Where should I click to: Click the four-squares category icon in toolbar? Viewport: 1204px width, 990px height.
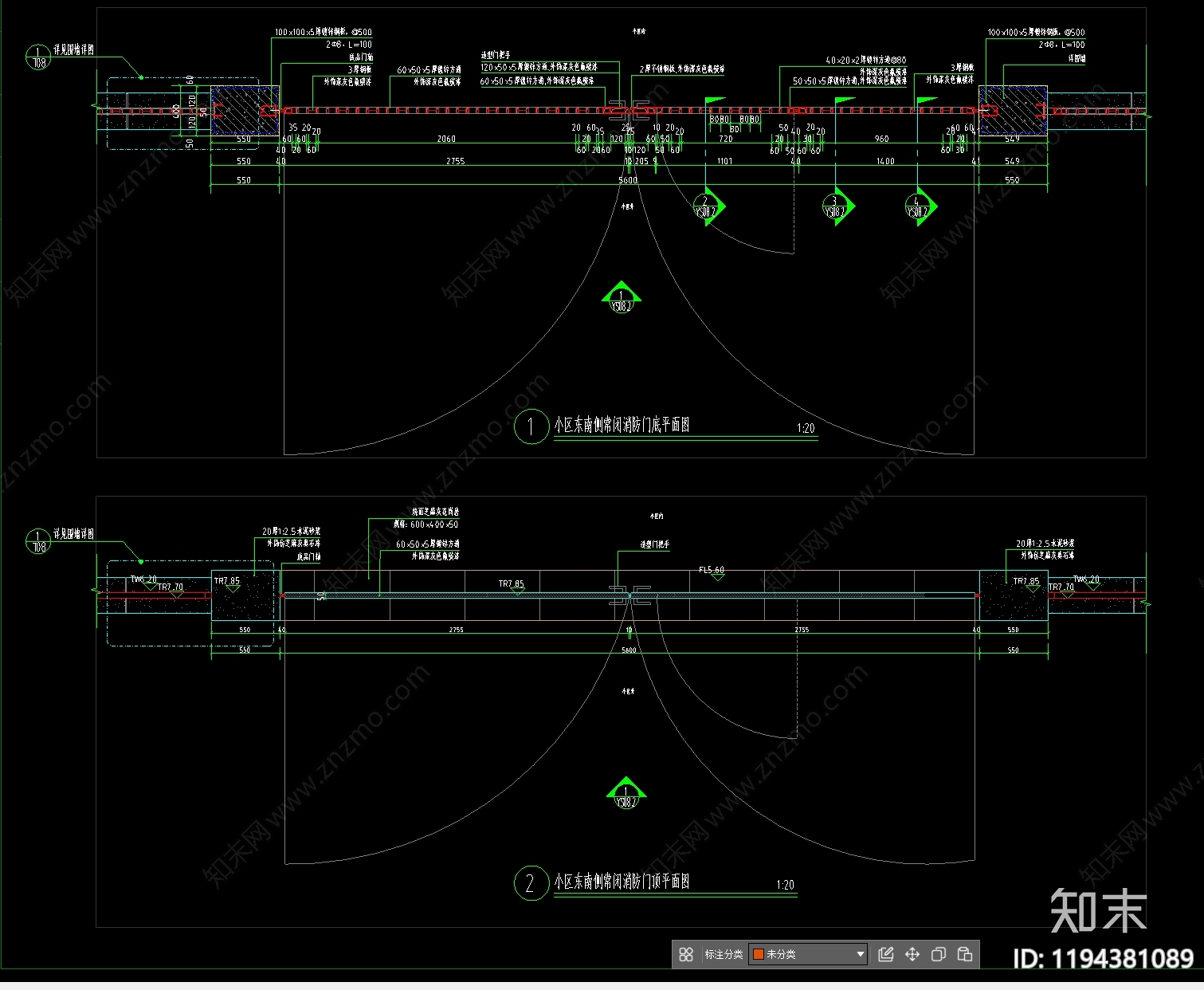pyautogui.click(x=686, y=954)
